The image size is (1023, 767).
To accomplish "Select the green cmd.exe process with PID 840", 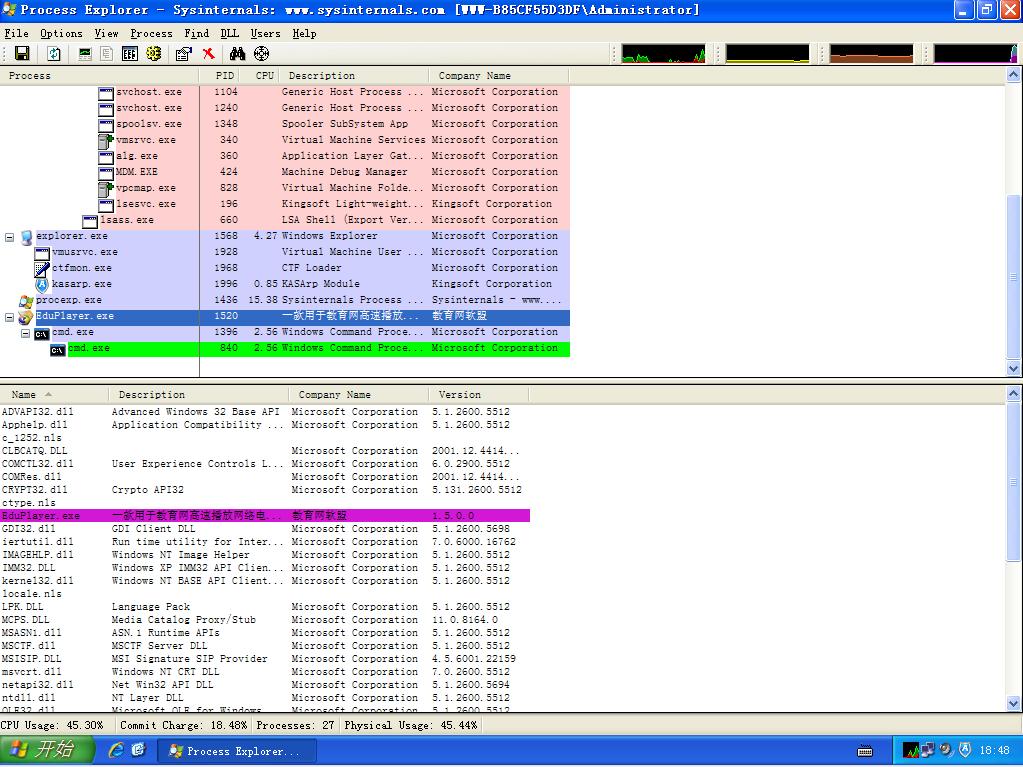I will coord(89,349).
